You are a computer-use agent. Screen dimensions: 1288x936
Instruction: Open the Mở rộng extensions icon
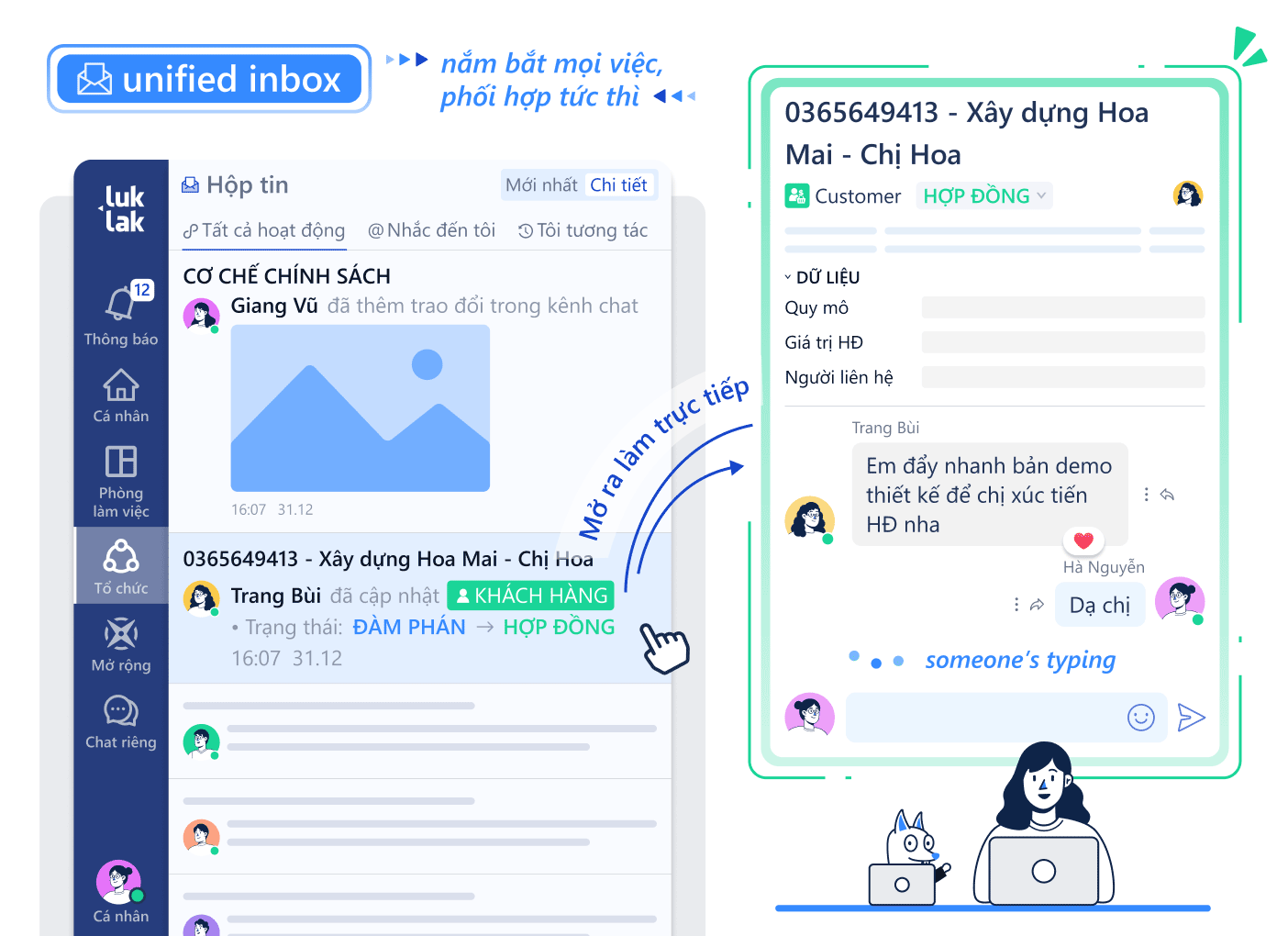click(x=121, y=633)
